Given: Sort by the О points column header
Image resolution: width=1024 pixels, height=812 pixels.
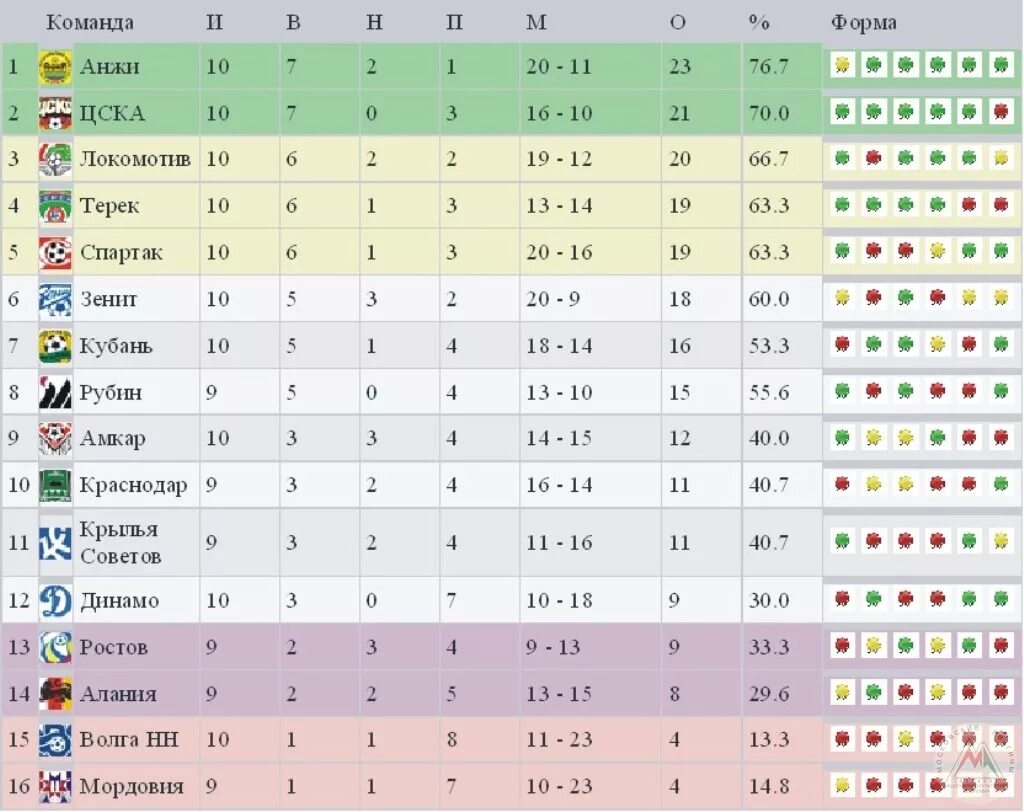Looking at the screenshot, I should click(678, 22).
